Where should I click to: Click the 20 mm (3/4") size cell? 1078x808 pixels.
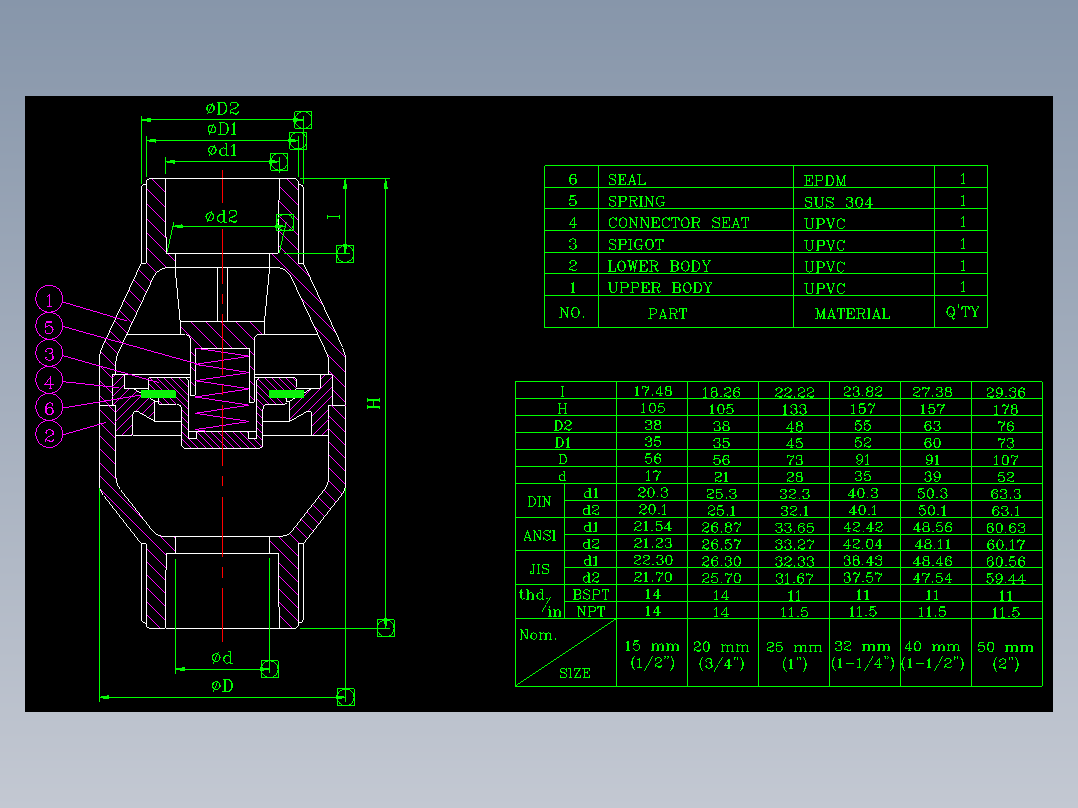tap(721, 655)
